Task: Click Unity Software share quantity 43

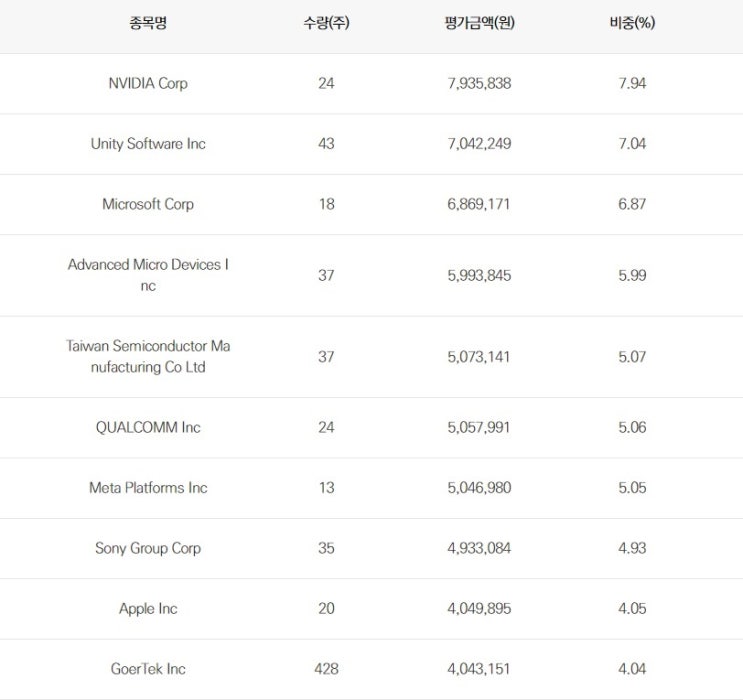Action: coord(326,144)
